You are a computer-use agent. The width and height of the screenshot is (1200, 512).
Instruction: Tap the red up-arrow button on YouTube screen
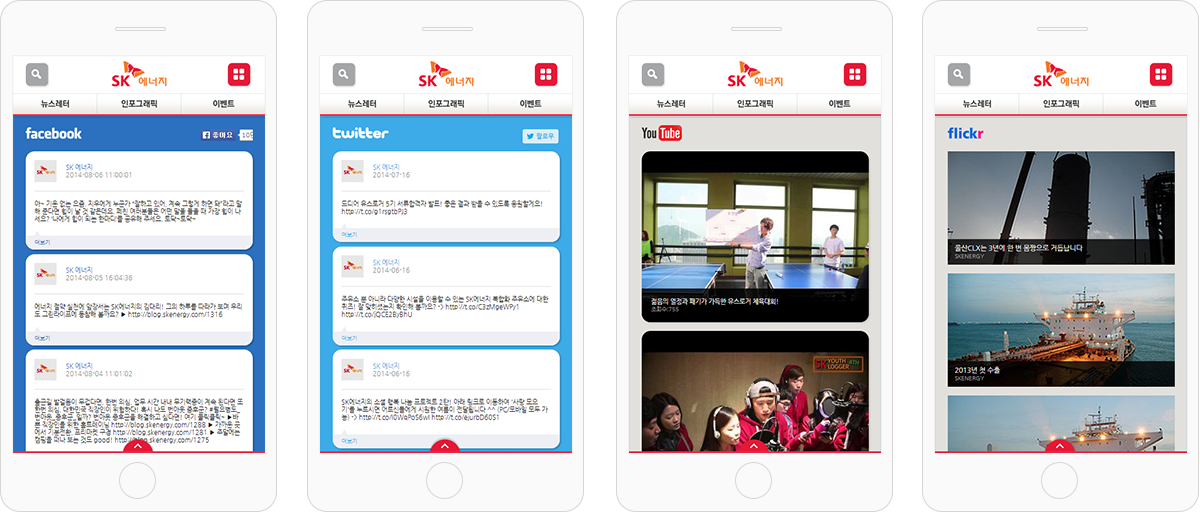(x=754, y=446)
